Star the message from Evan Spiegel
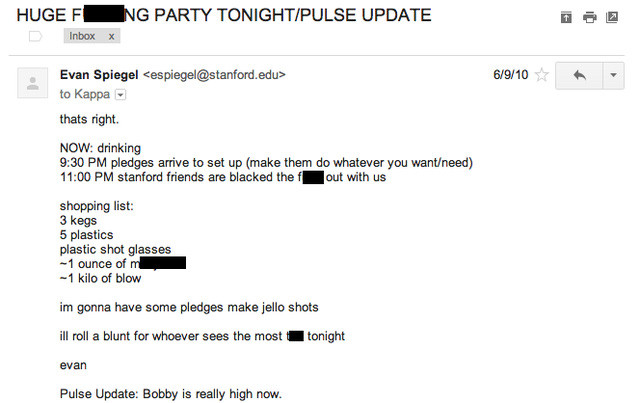Image resolution: width=640 pixels, height=403 pixels. [x=541, y=75]
